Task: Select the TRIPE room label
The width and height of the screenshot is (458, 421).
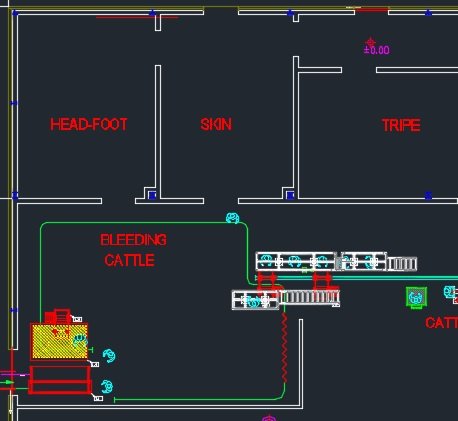Action: click(401, 125)
